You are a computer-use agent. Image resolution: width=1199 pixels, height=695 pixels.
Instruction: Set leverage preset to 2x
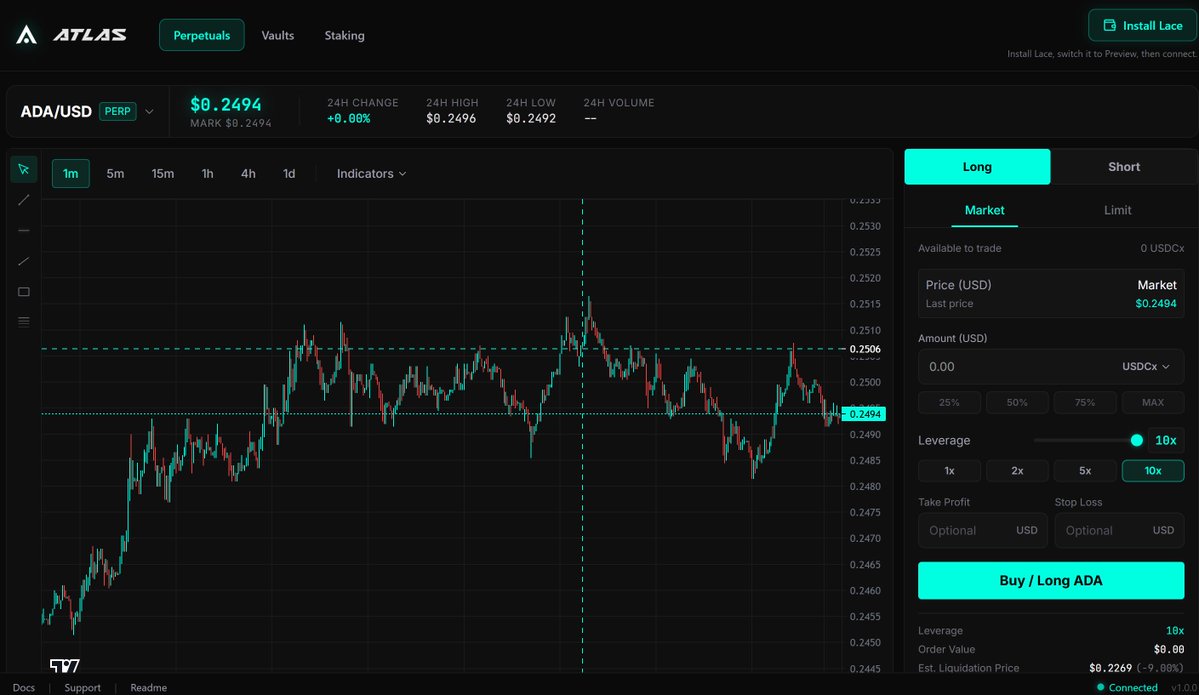[1017, 471]
